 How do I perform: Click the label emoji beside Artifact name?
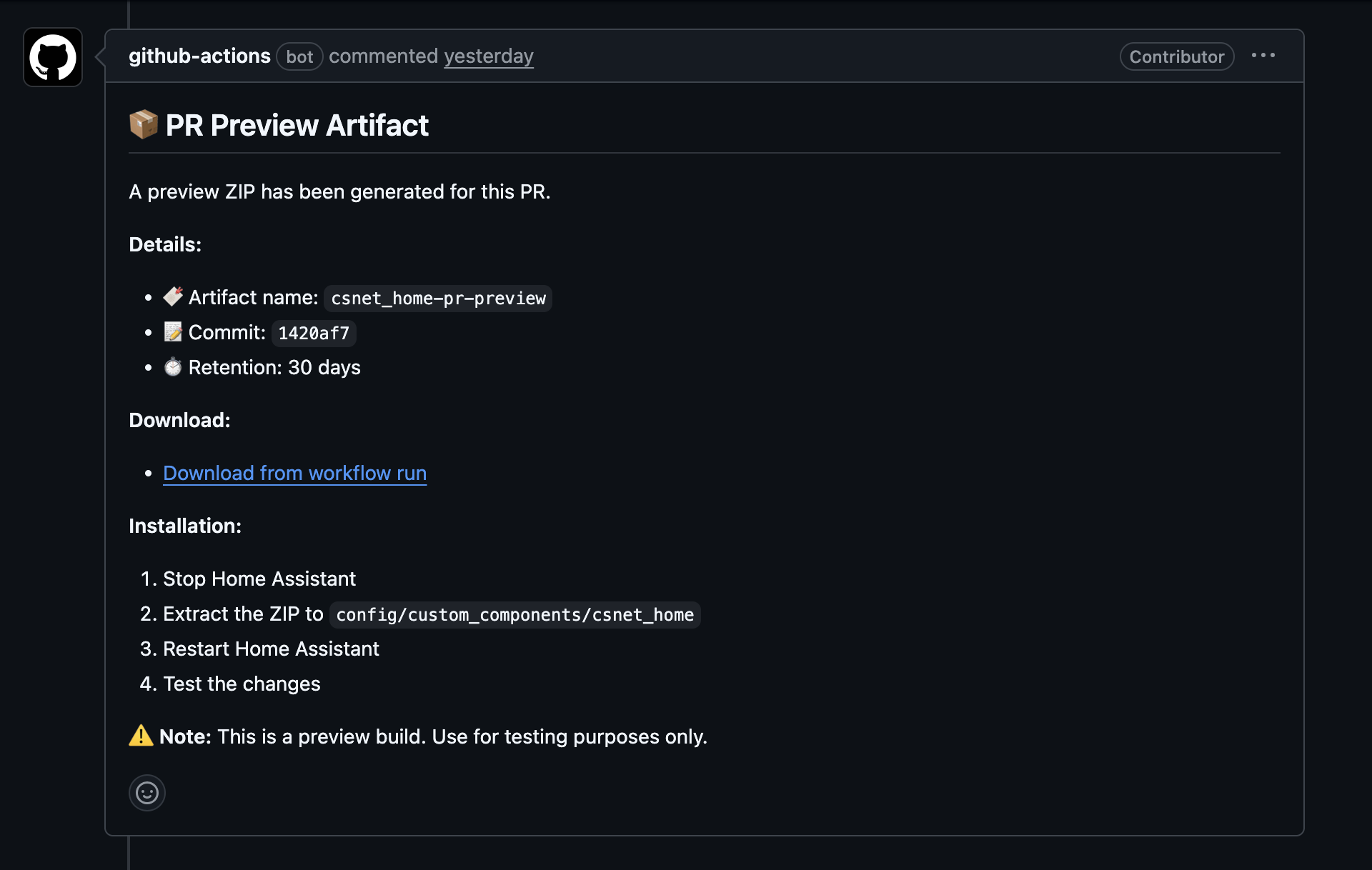pos(172,296)
